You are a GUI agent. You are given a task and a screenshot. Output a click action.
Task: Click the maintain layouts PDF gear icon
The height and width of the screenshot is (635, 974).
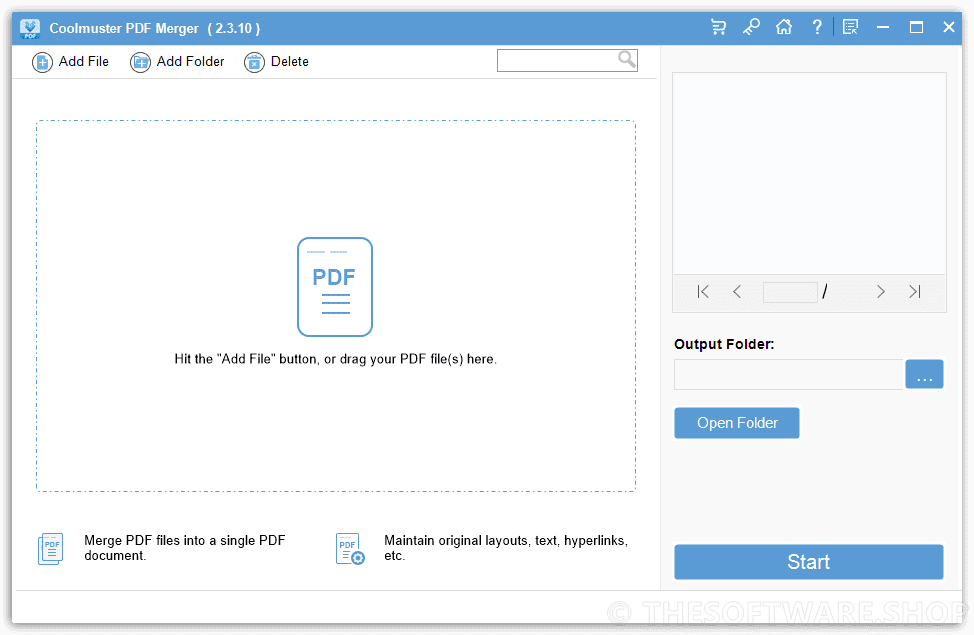[x=350, y=549]
